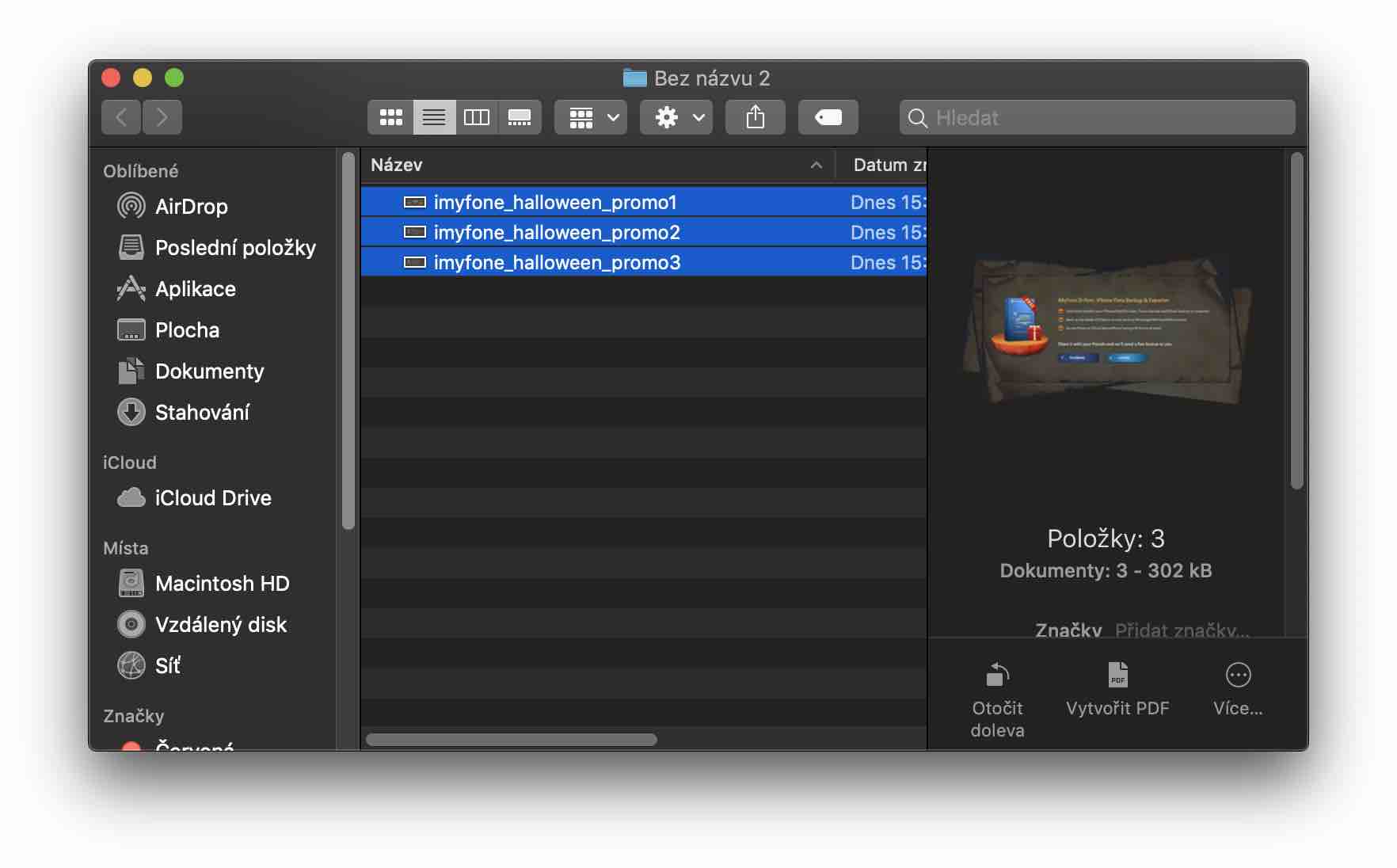Image resolution: width=1397 pixels, height=868 pixels.
Task: Open iCloud Drive in the sidebar
Action: [213, 498]
